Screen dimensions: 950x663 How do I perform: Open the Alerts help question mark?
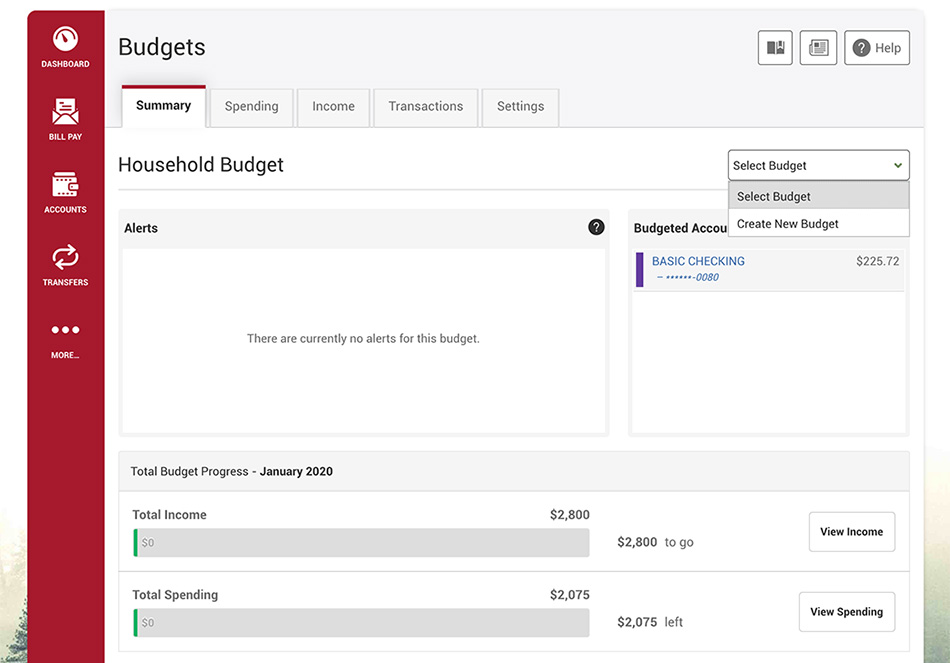point(596,227)
